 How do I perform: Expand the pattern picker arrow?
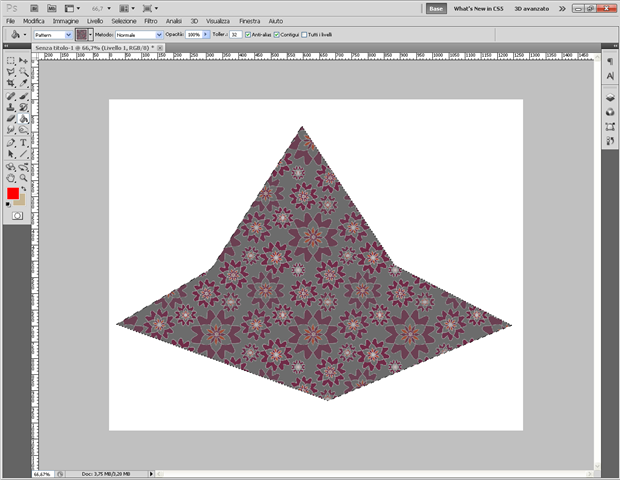[91, 34]
